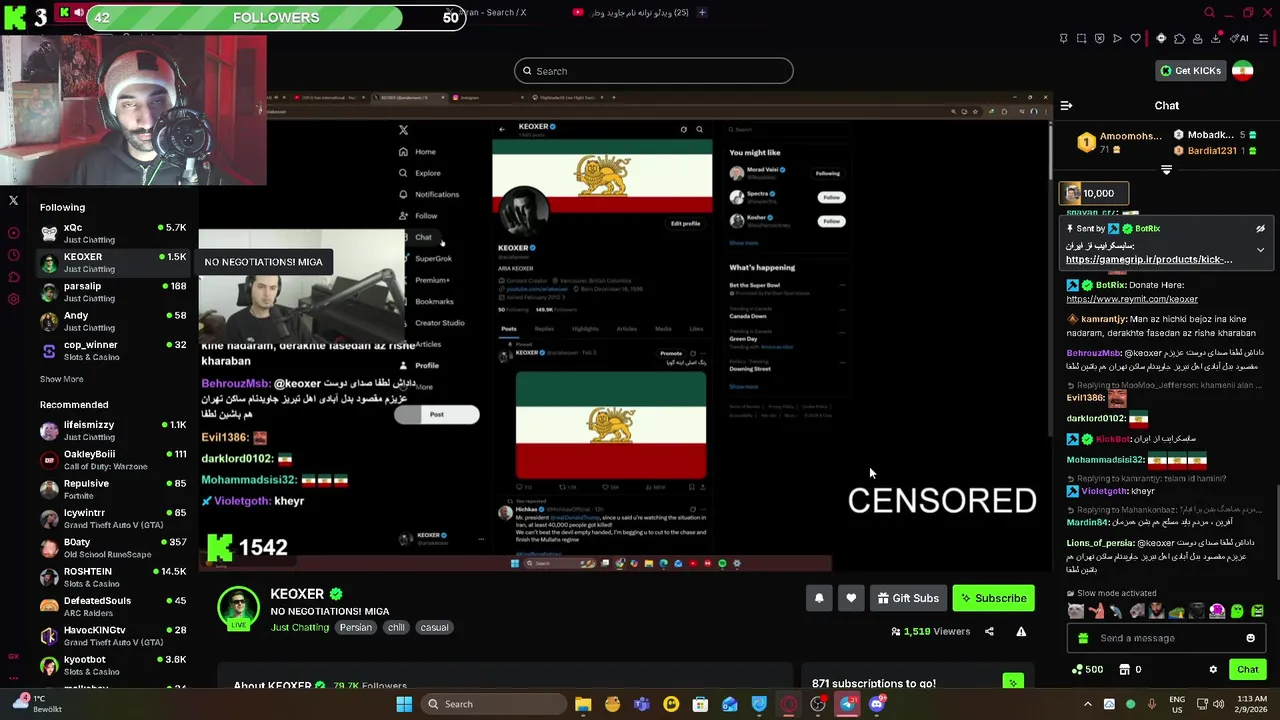
Task: Open the emoji picker in the message box
Action: (1250, 638)
